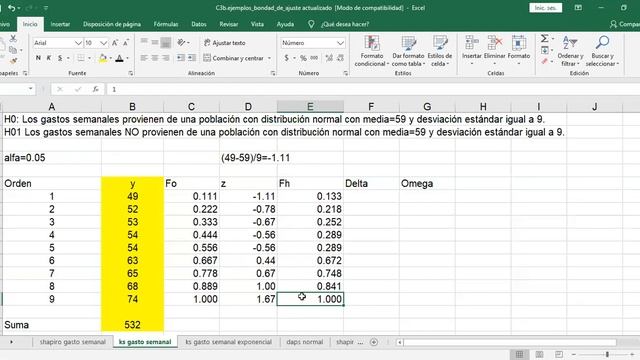The height and width of the screenshot is (360, 640).
Task: Click the decrease indent icon
Action: [x=181, y=58]
